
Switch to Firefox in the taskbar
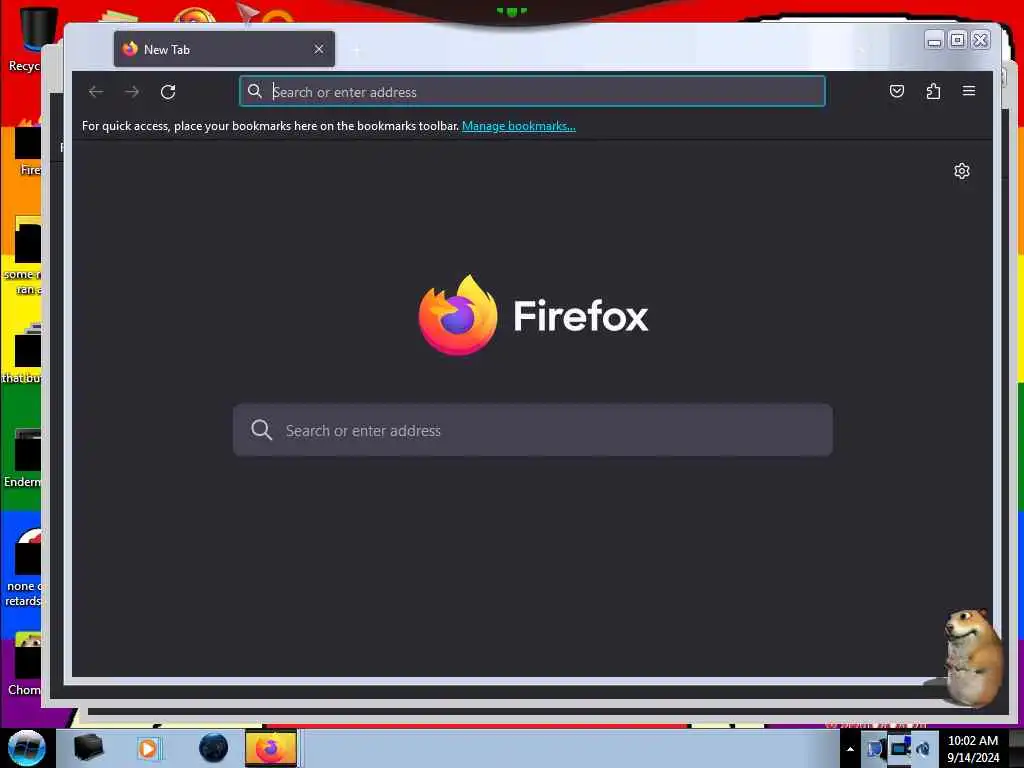tap(271, 748)
